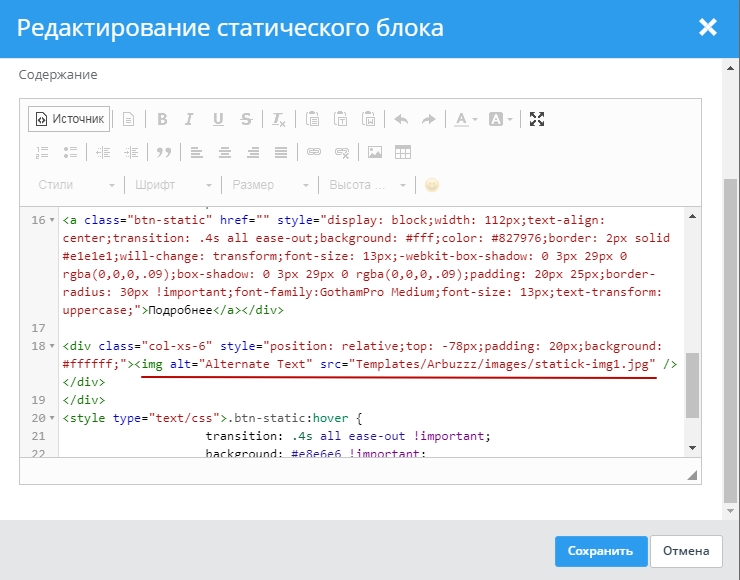Expand the Размер size dropdown
740x580 pixels.
tap(268, 185)
